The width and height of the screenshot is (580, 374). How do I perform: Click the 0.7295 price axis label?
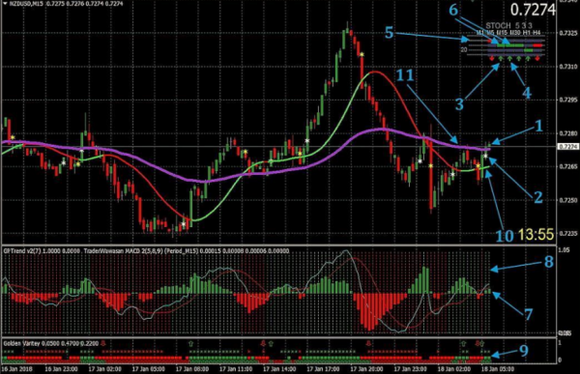(568, 100)
